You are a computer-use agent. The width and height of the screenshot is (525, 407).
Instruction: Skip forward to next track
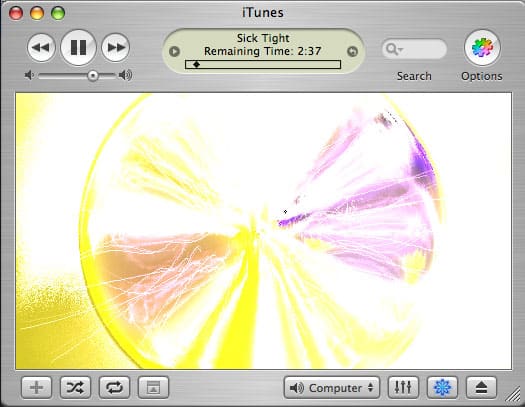click(x=116, y=48)
